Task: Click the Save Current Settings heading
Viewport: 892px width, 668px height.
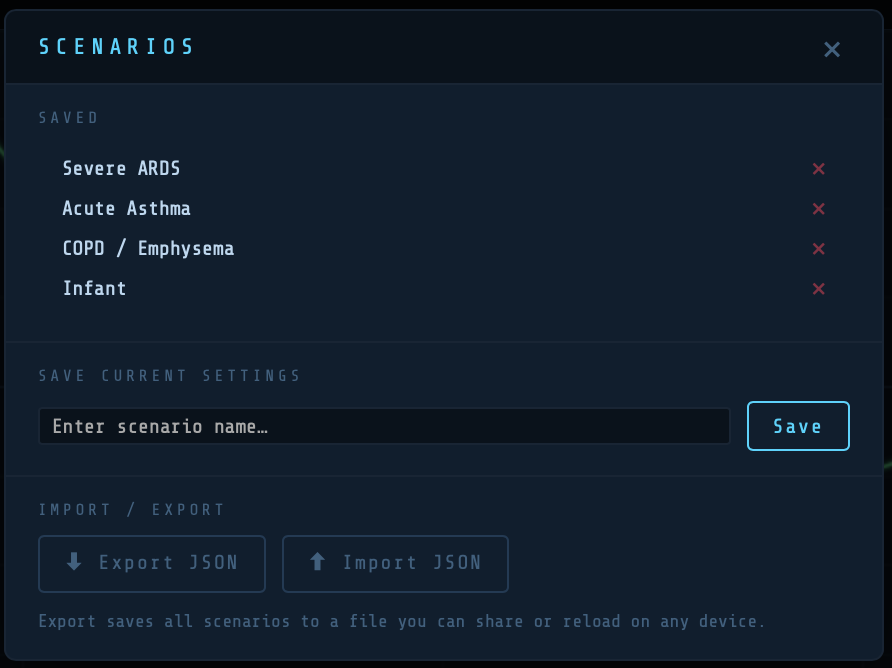Action: [170, 376]
